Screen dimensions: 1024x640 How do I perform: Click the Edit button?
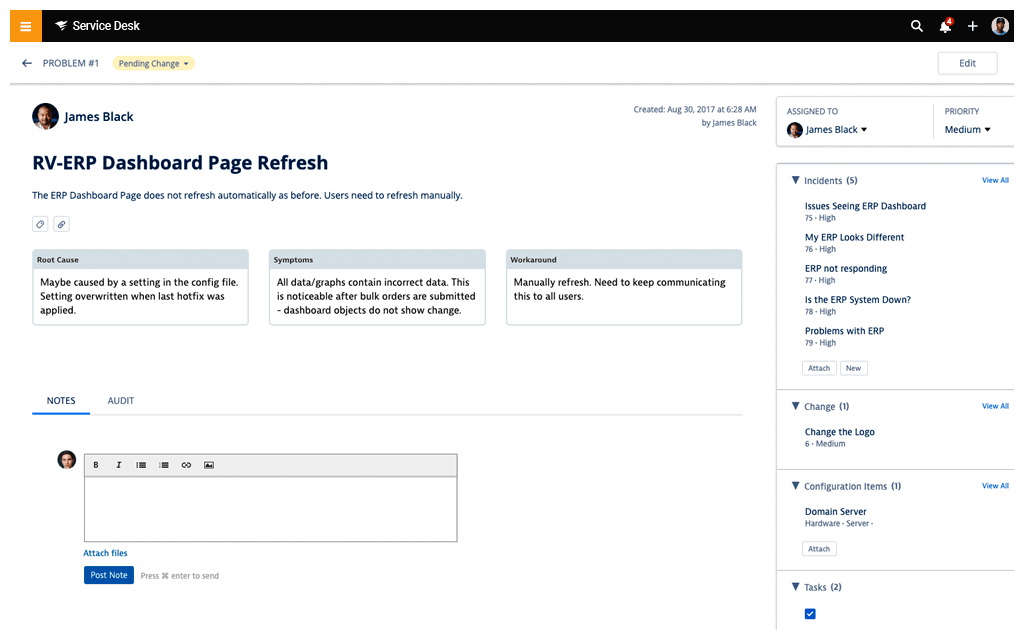[x=967, y=63]
